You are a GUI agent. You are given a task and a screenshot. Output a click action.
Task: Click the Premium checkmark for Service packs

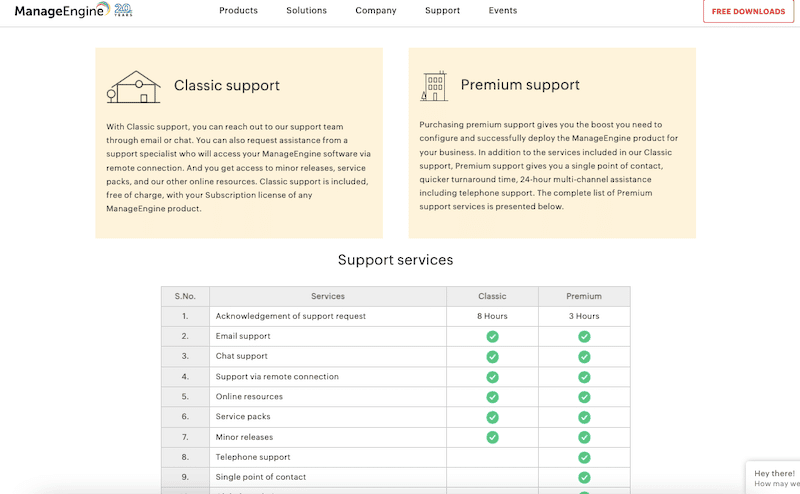(x=584, y=417)
